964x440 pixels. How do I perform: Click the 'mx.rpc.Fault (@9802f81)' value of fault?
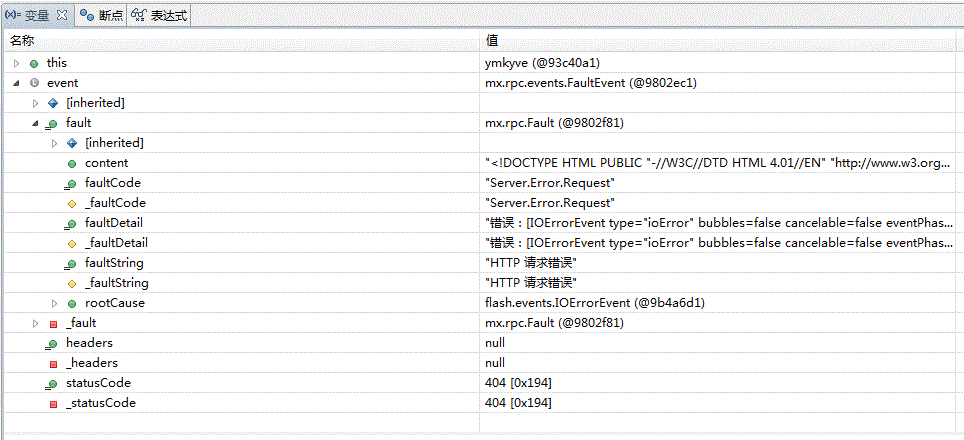[555, 123]
